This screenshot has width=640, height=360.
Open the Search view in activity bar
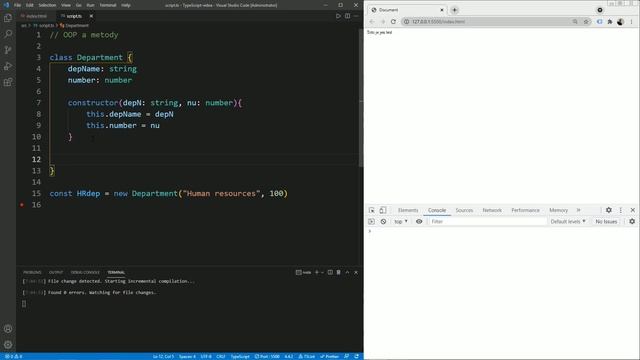tap(8, 34)
